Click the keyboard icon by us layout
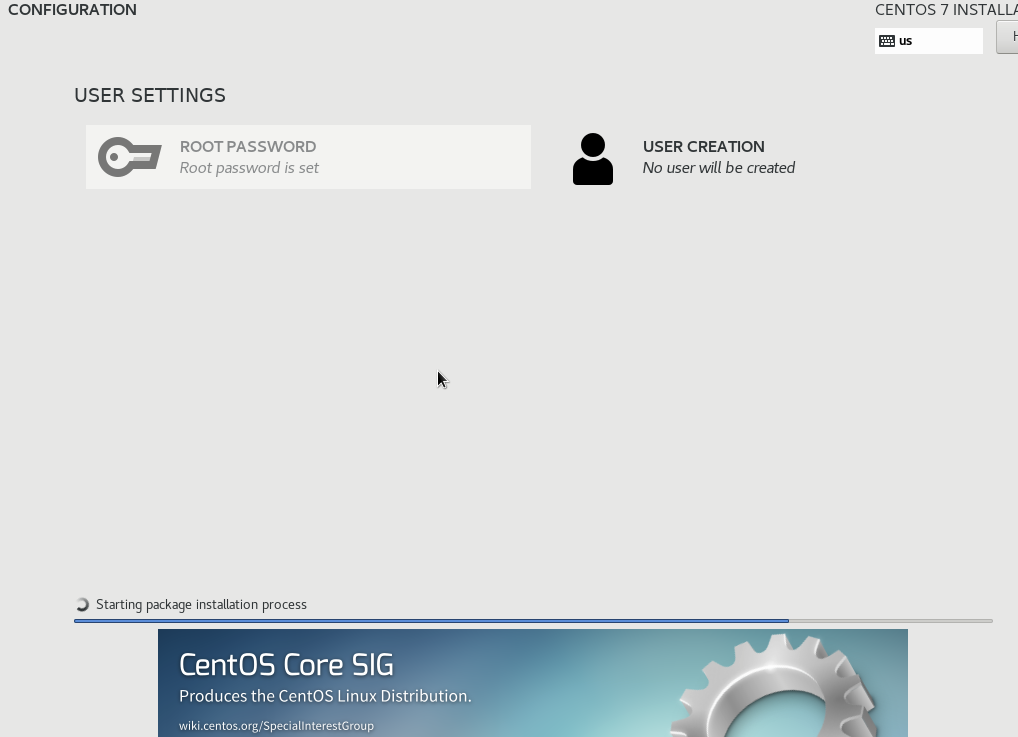This screenshot has height=737, width=1018. (887, 41)
